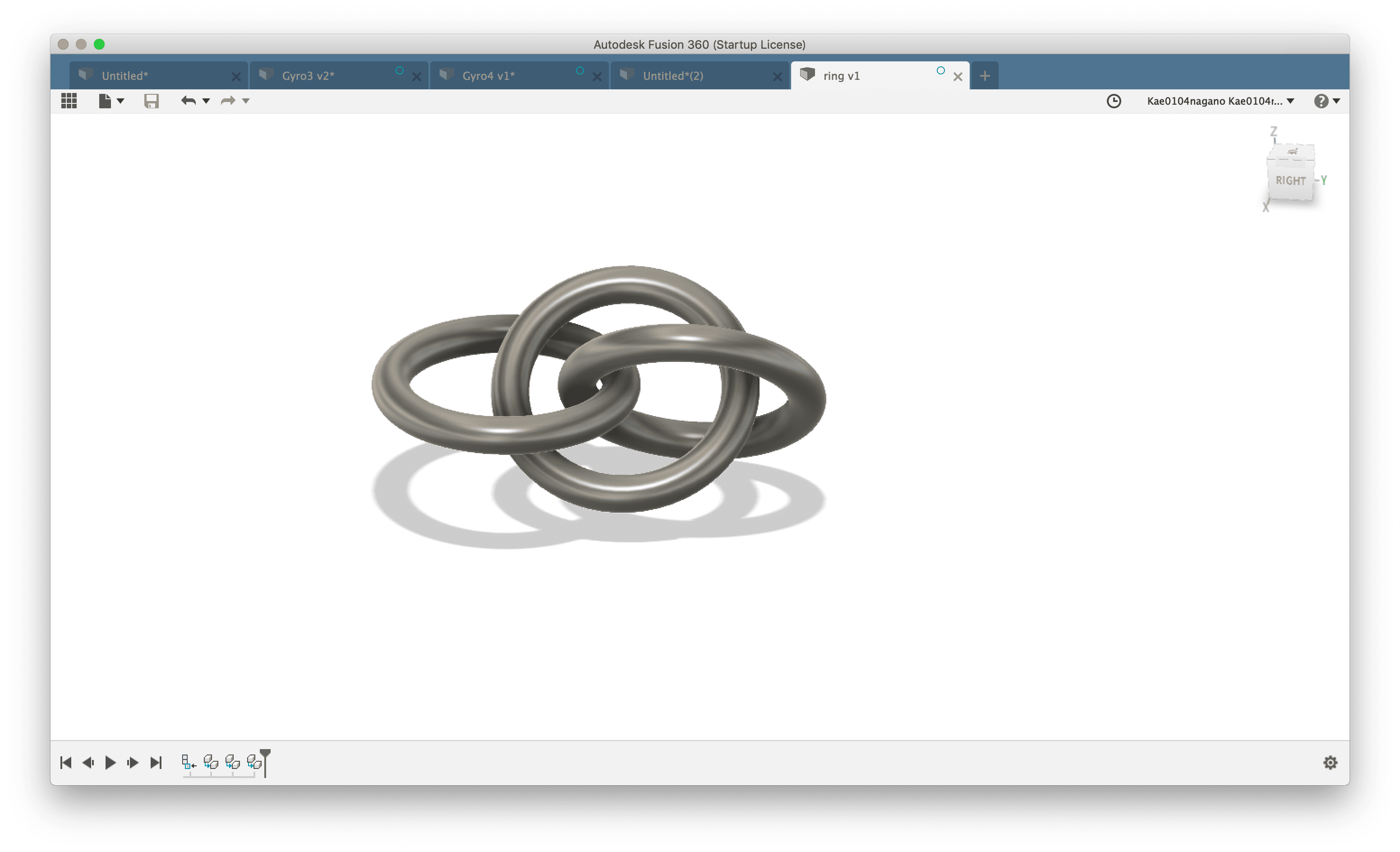The width and height of the screenshot is (1400, 852).
Task: Open the Help menu dropdown
Action: click(x=1326, y=101)
